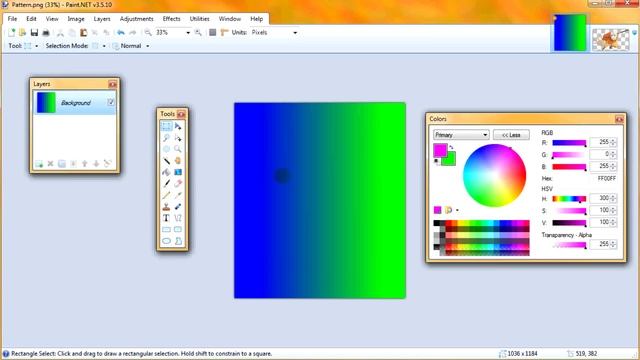Click the Save toolbar icon

point(34,32)
